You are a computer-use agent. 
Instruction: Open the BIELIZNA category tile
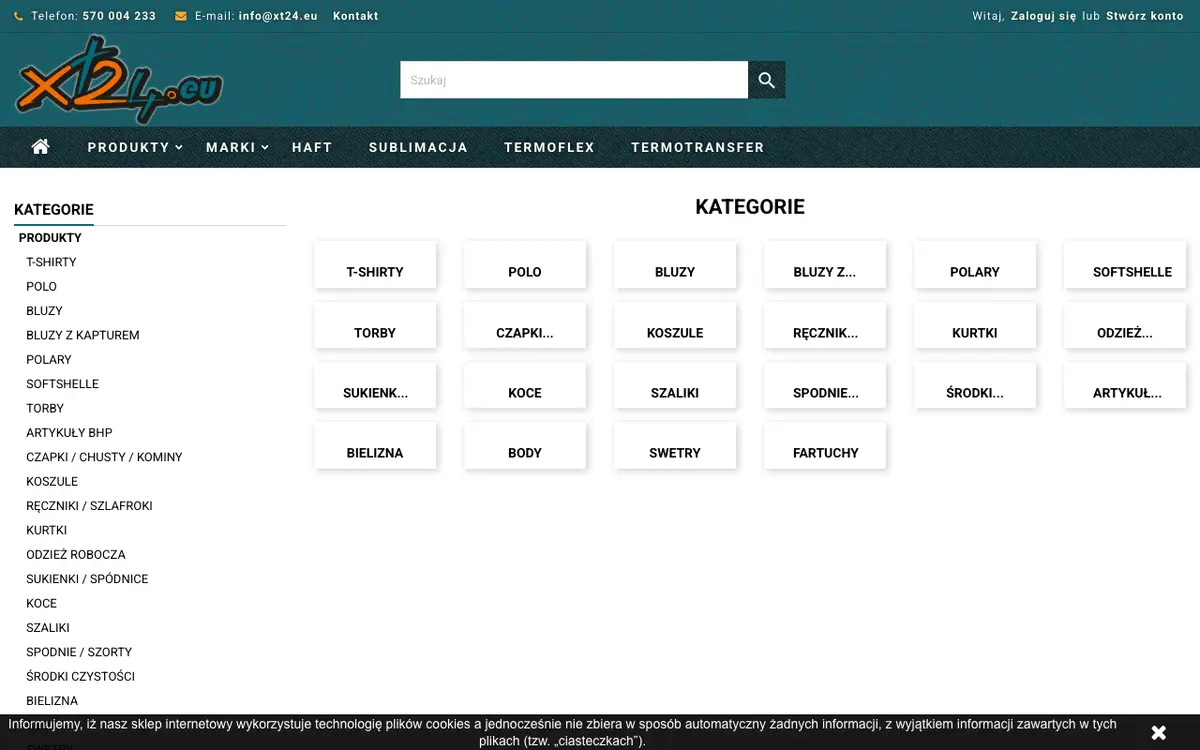[x=375, y=446]
